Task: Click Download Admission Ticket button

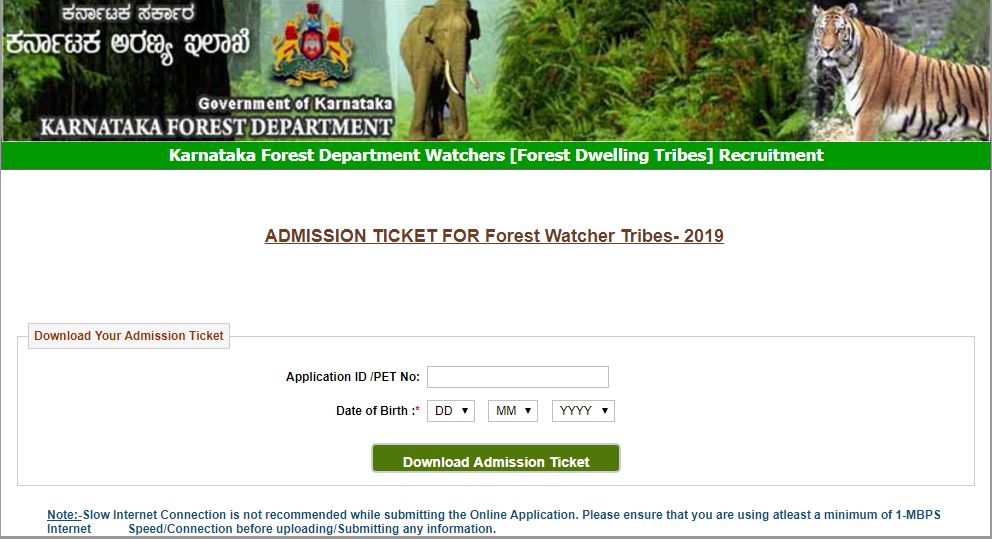Action: coord(496,459)
